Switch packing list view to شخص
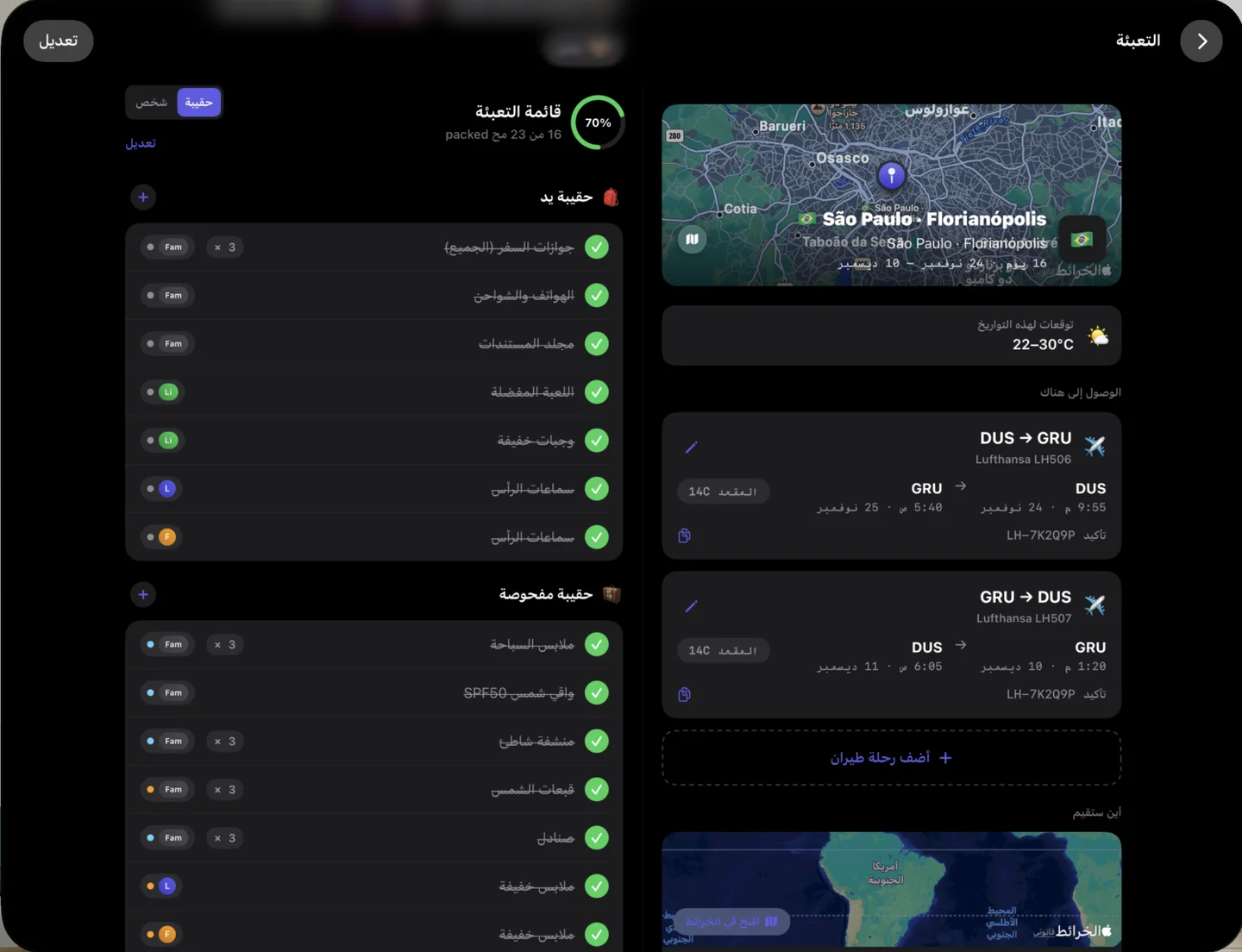1242x952 pixels. [152, 103]
